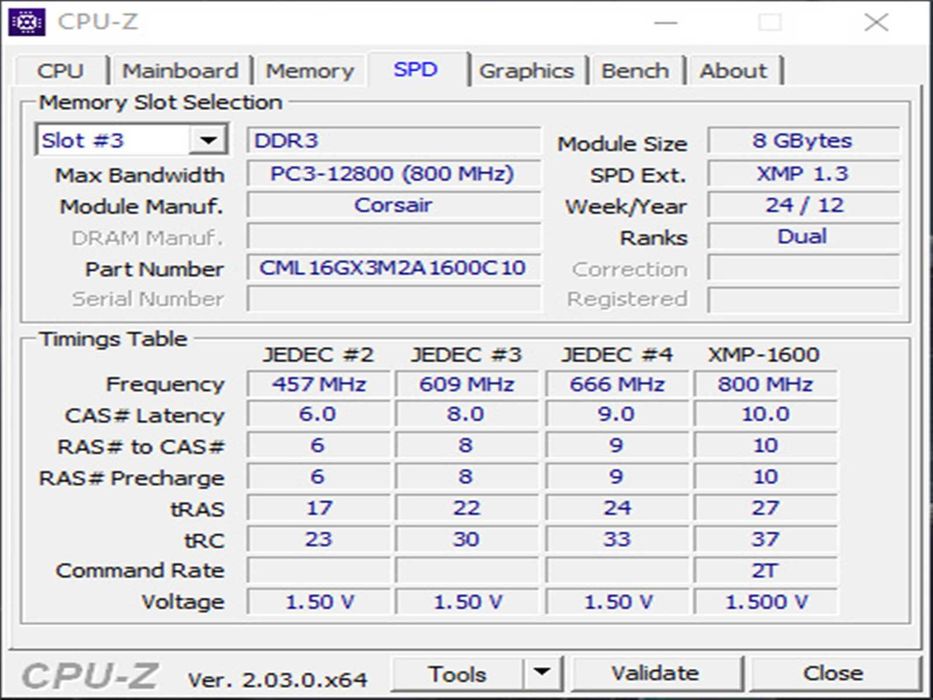Click the tRAS value 22
This screenshot has width=933, height=700.
(466, 508)
